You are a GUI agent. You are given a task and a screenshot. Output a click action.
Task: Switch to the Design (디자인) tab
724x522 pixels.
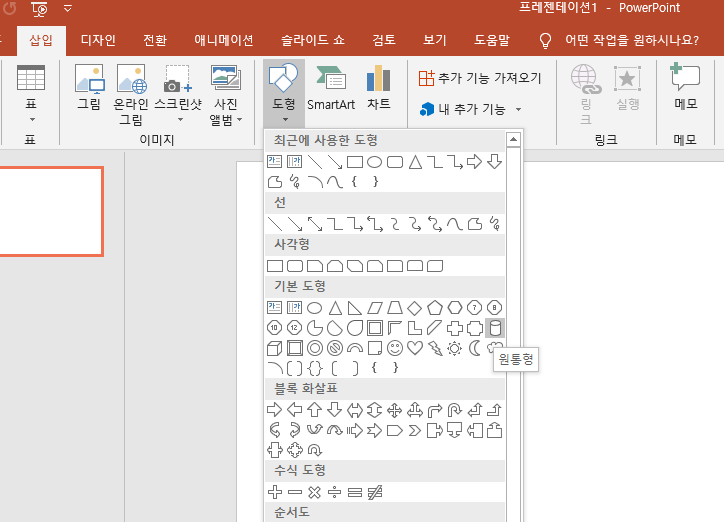[98, 40]
